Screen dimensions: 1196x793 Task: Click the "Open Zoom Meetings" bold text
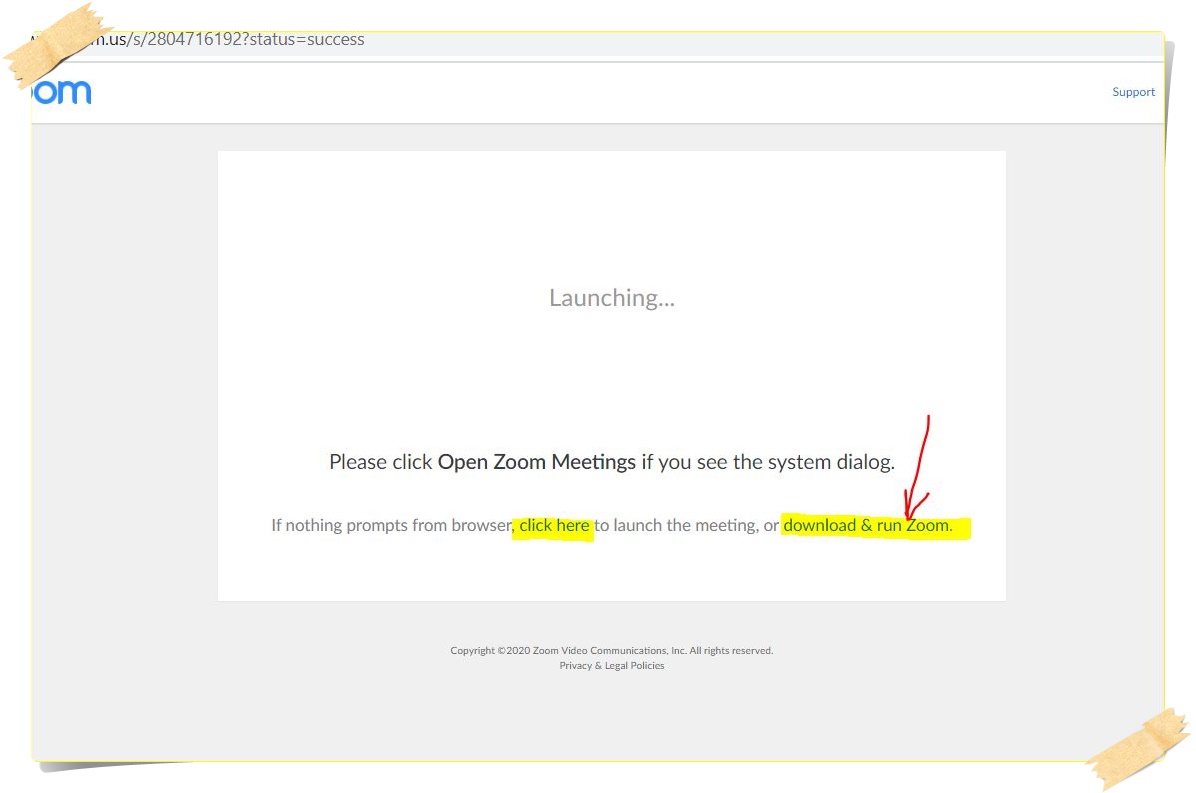(x=536, y=462)
